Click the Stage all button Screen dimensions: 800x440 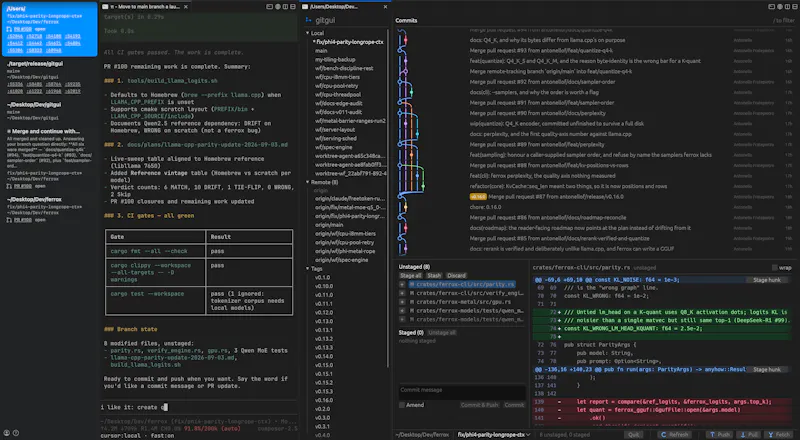(411, 275)
